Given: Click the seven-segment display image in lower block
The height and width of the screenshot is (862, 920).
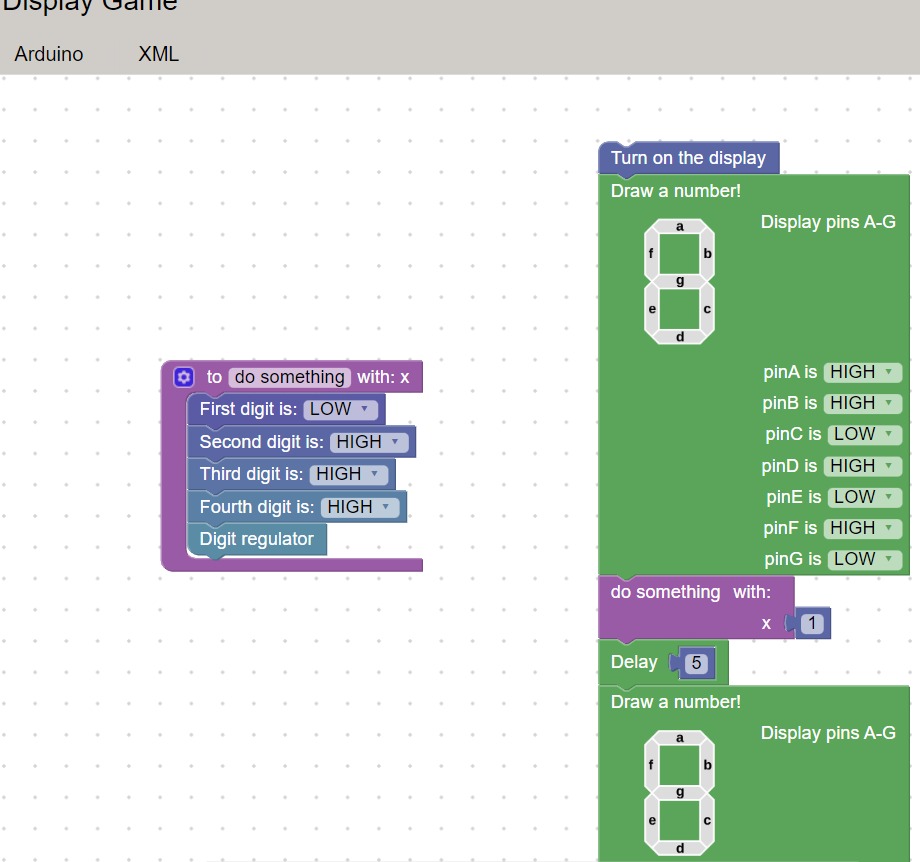Looking at the screenshot, I should [x=680, y=793].
